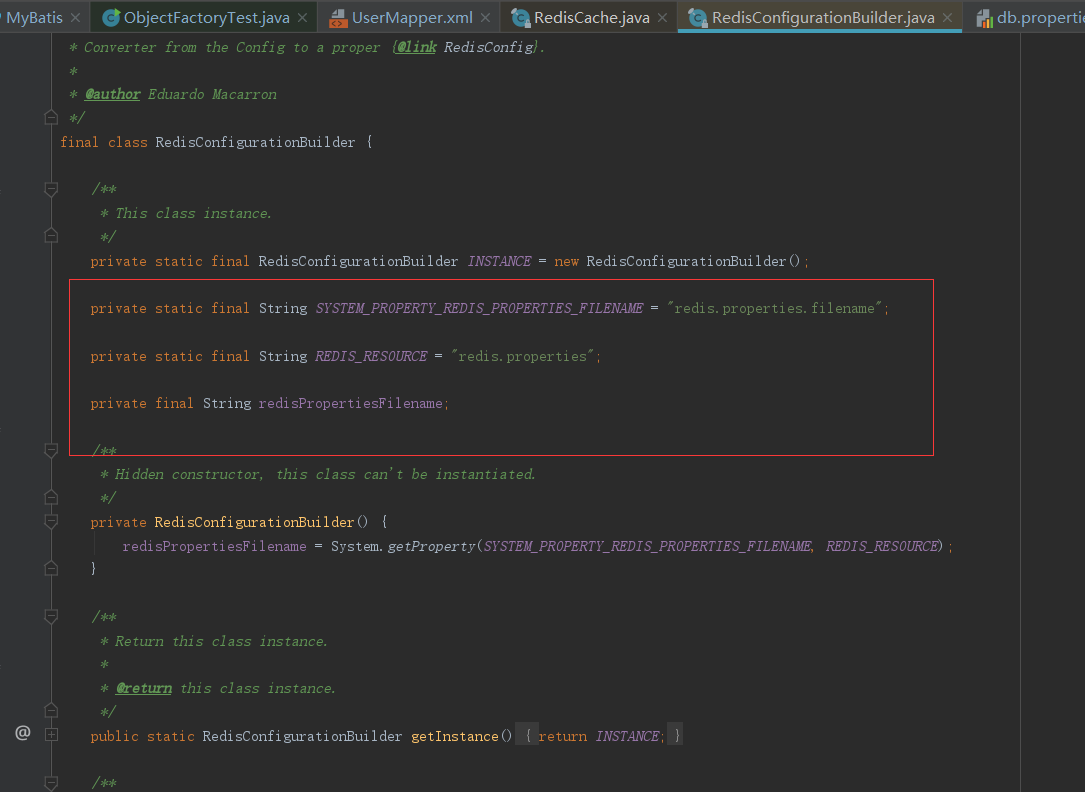This screenshot has height=792, width=1085.
Task: Click 'return INSTANCE' in getInstance body
Action: [599, 736]
